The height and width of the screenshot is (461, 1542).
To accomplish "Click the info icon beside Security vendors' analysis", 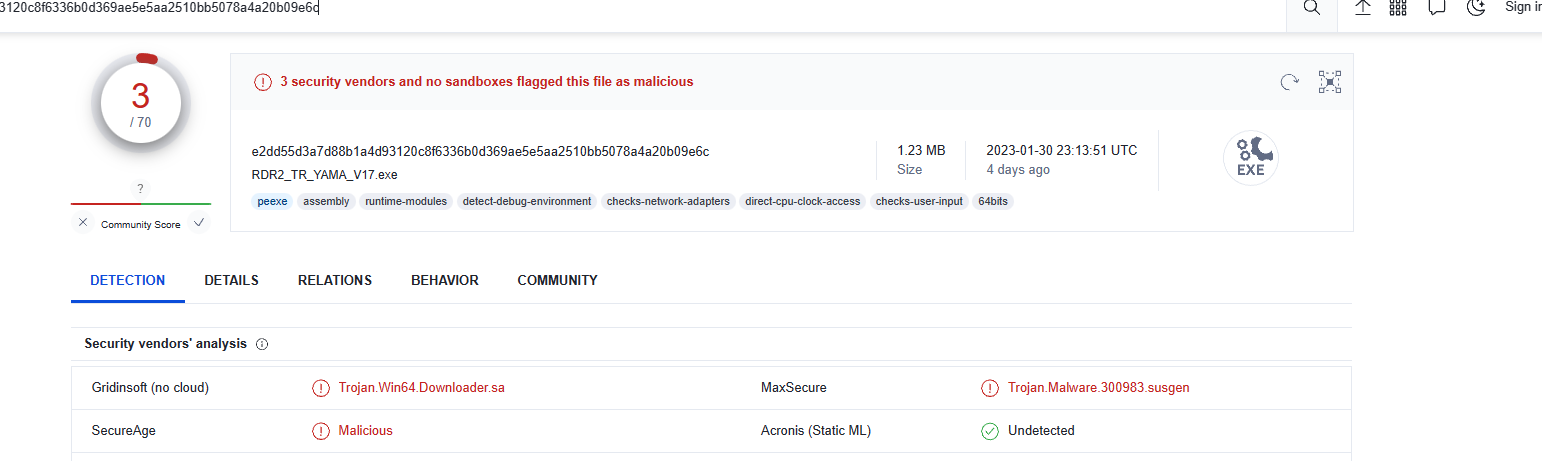I will click(262, 344).
